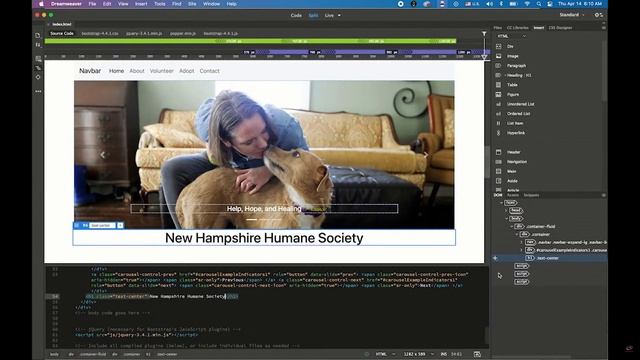Select the h1 .text-center DOM row
Screen dimensions: 640x360
(549, 258)
